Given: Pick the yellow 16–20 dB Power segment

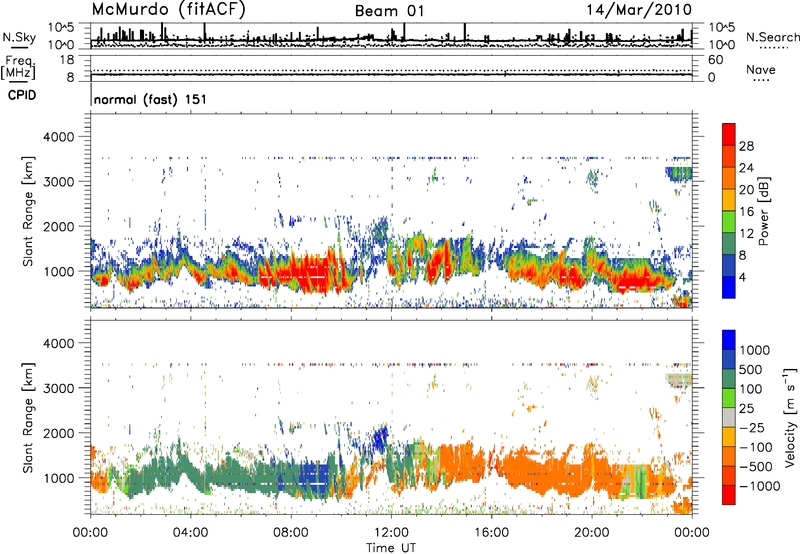Looking at the screenshot, I should pos(729,201).
